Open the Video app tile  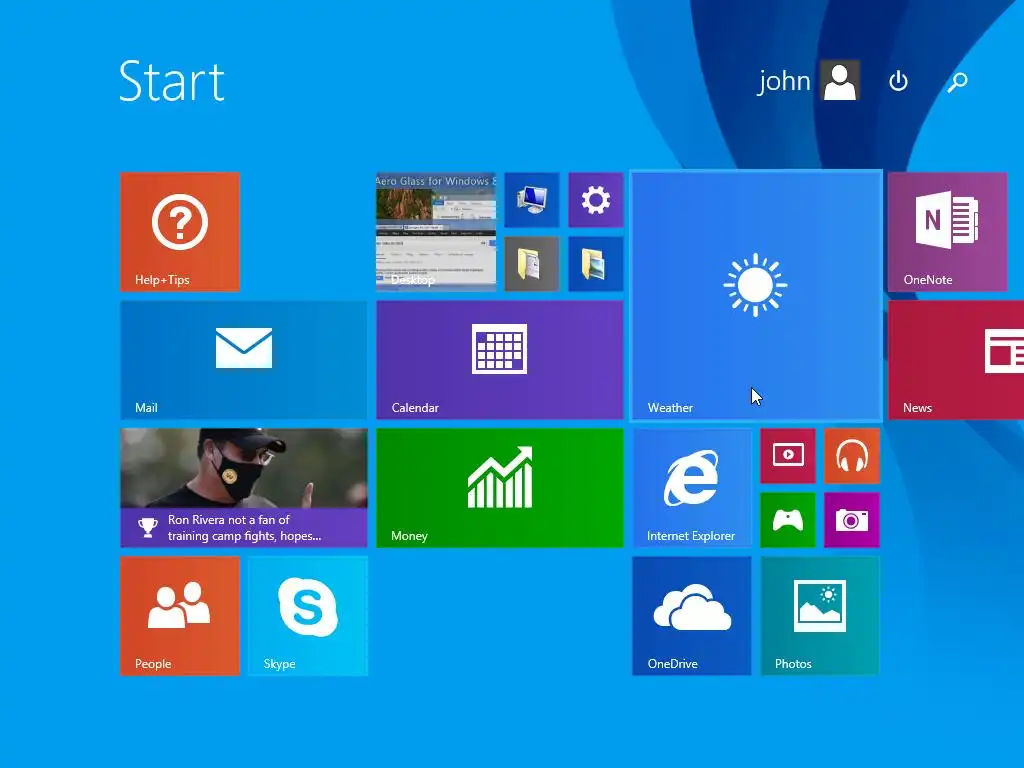(788, 456)
